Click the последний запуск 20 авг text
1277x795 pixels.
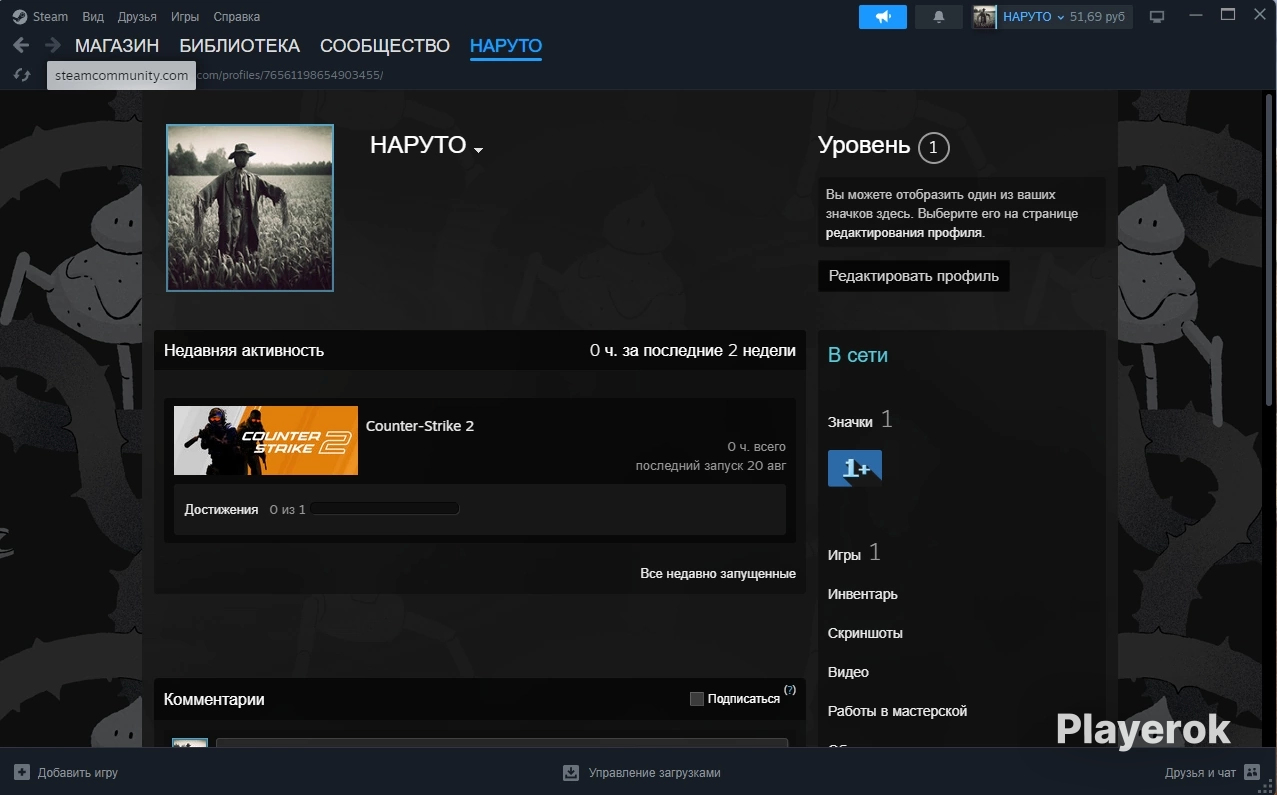pos(711,466)
